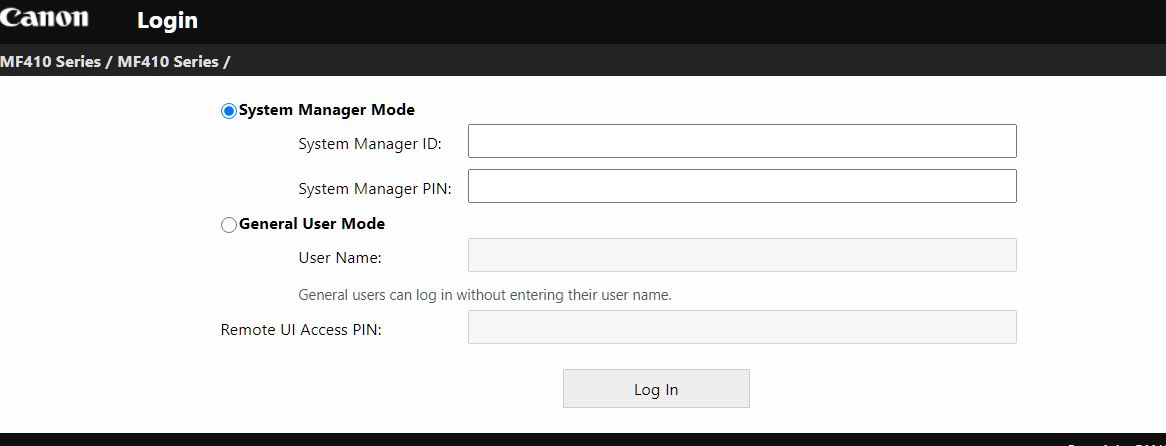
Task: Click the "Remote UI Access PIN:" label
Action: [301, 329]
